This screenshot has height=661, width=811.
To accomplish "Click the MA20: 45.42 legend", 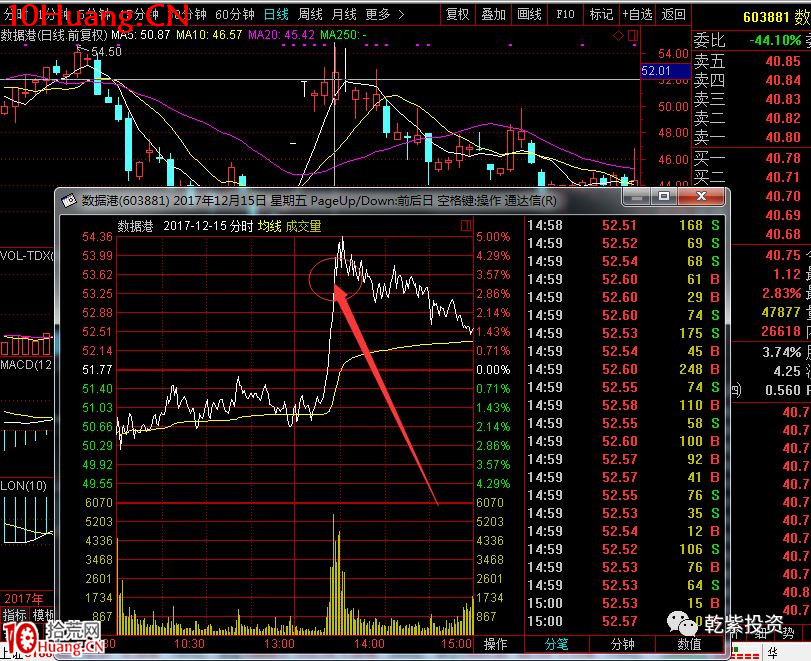I will [281, 35].
